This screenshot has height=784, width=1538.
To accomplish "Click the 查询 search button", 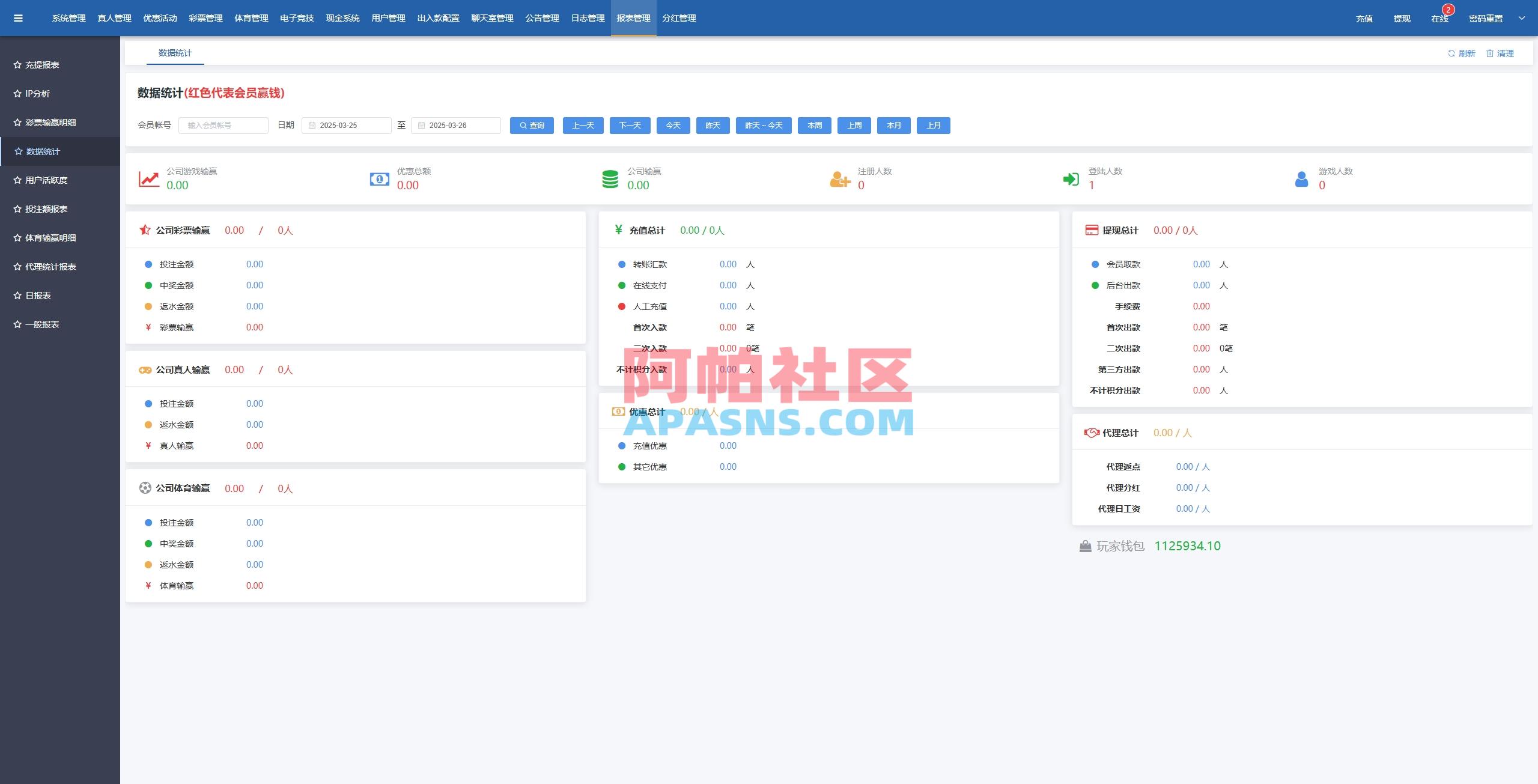I will click(x=532, y=126).
